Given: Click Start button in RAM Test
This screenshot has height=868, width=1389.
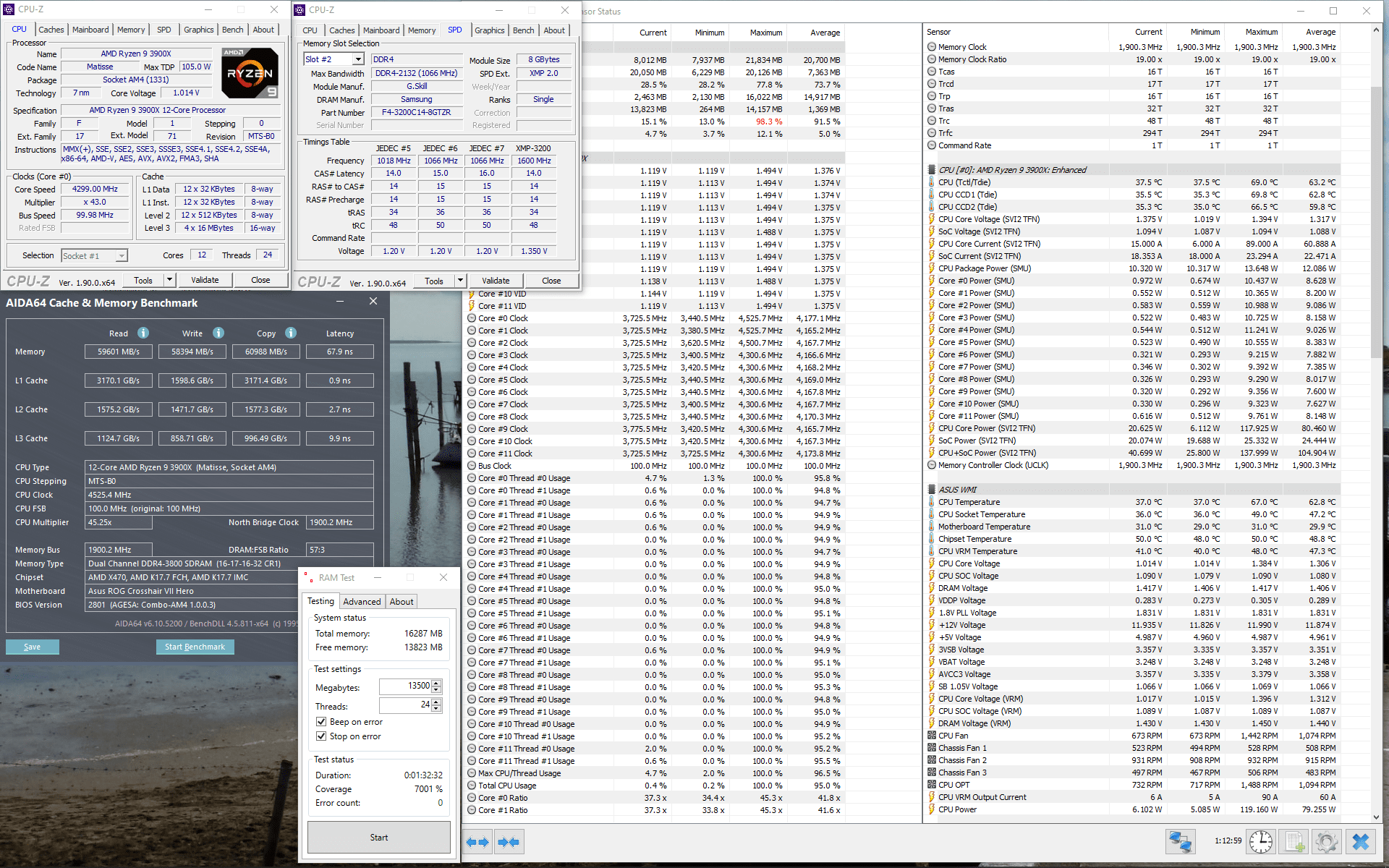Looking at the screenshot, I should (x=379, y=837).
